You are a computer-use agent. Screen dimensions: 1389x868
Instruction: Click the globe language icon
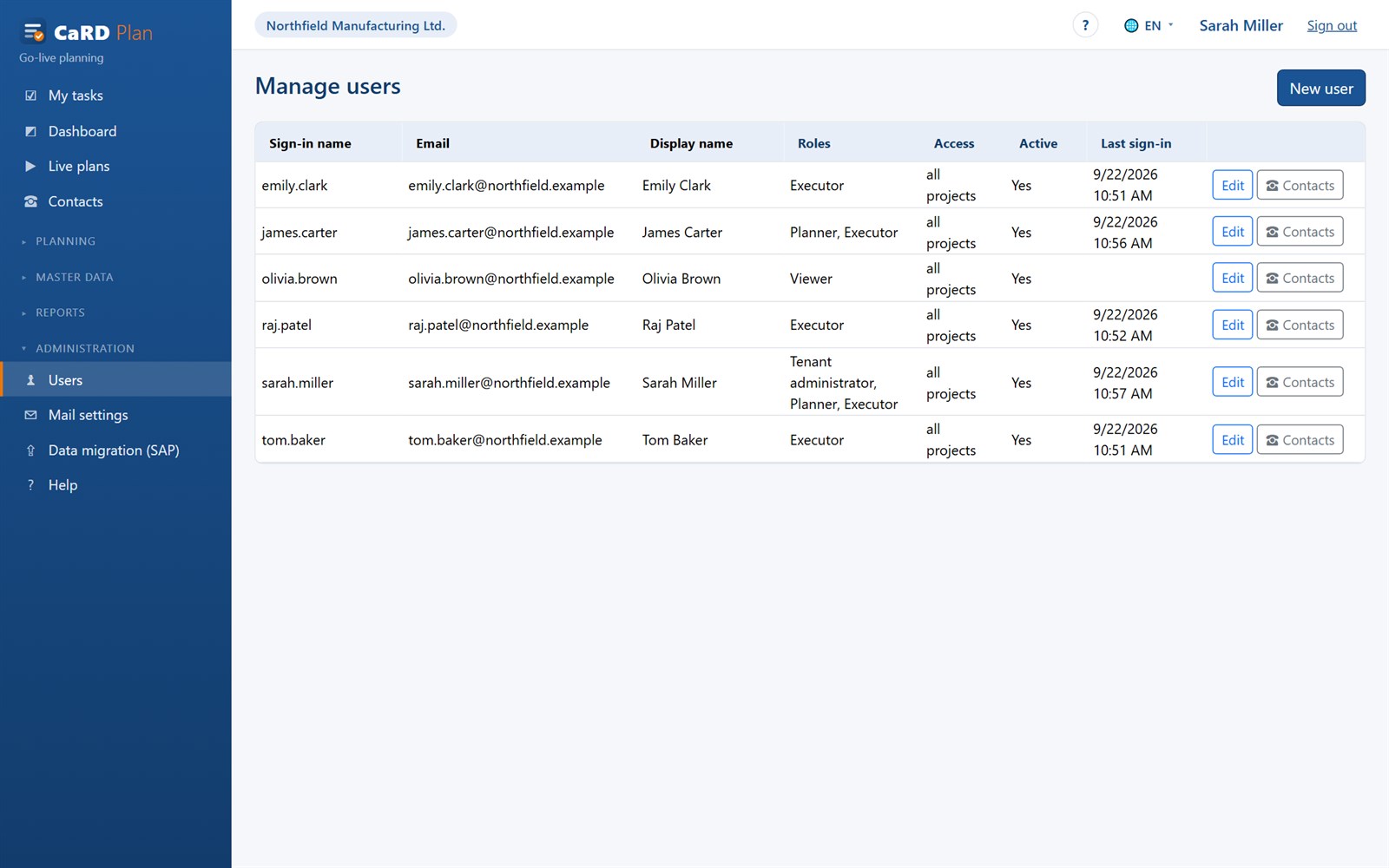coord(1131,25)
